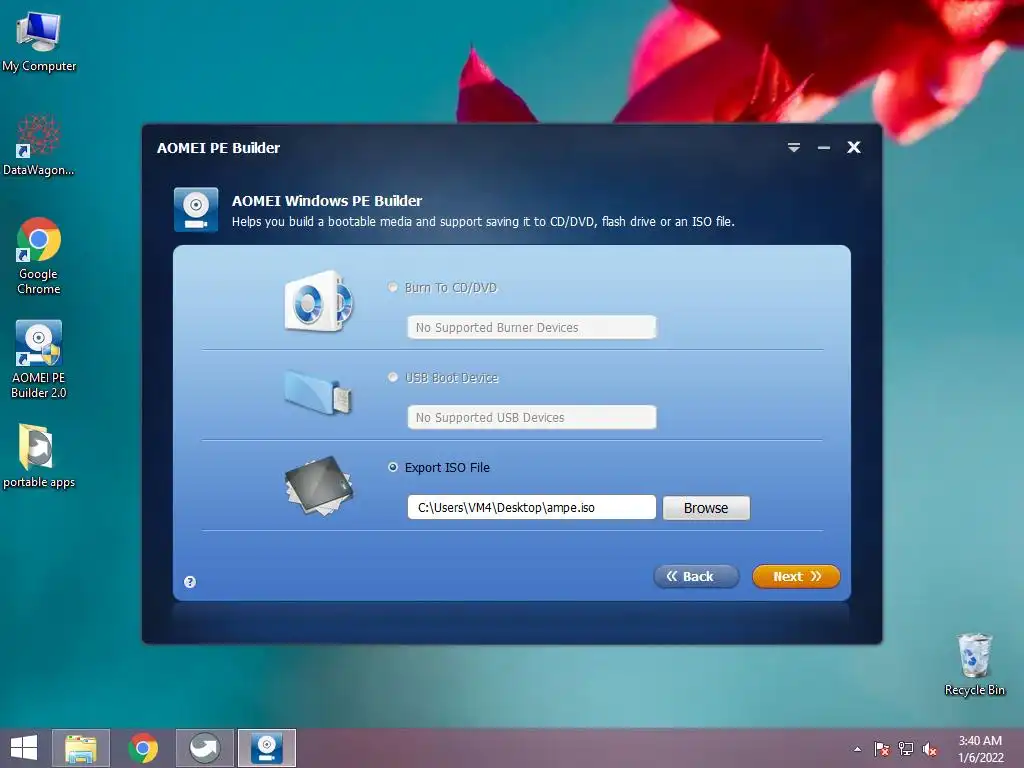Screen dimensions: 1024x768
Task: Click the USB flash drive icon
Action: tap(319, 392)
